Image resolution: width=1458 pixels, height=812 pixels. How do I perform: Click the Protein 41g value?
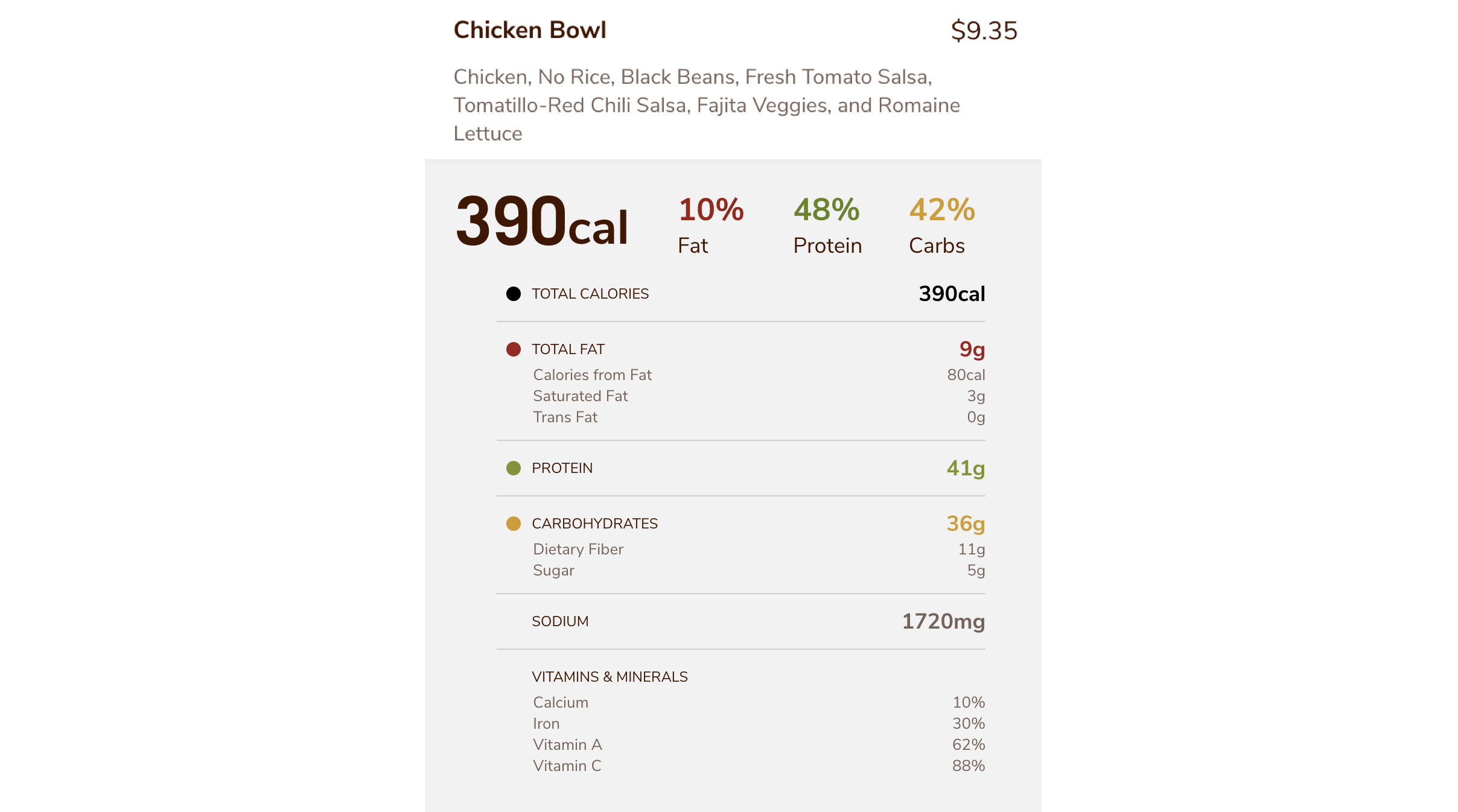point(965,468)
